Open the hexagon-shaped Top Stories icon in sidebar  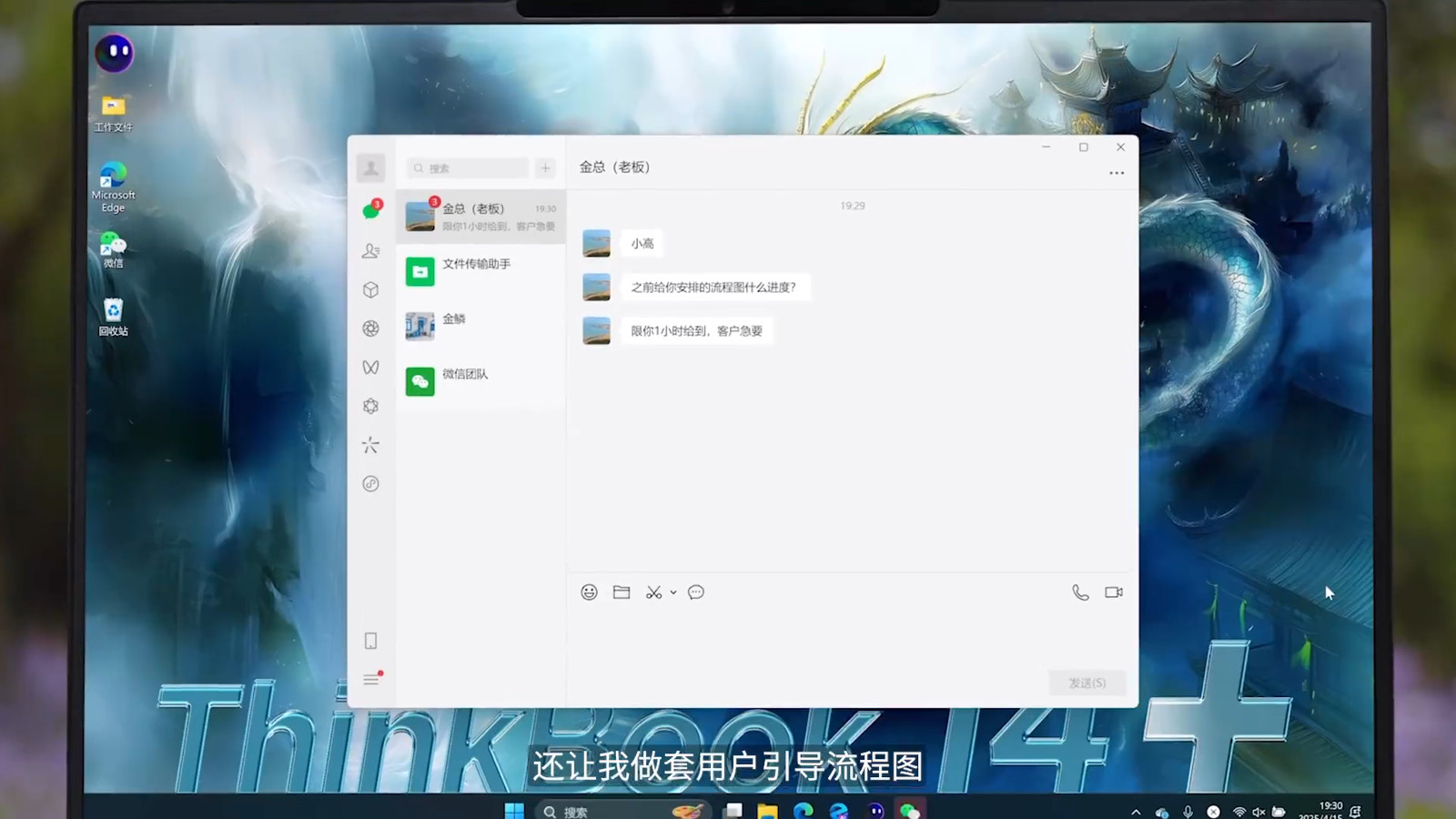[370, 406]
